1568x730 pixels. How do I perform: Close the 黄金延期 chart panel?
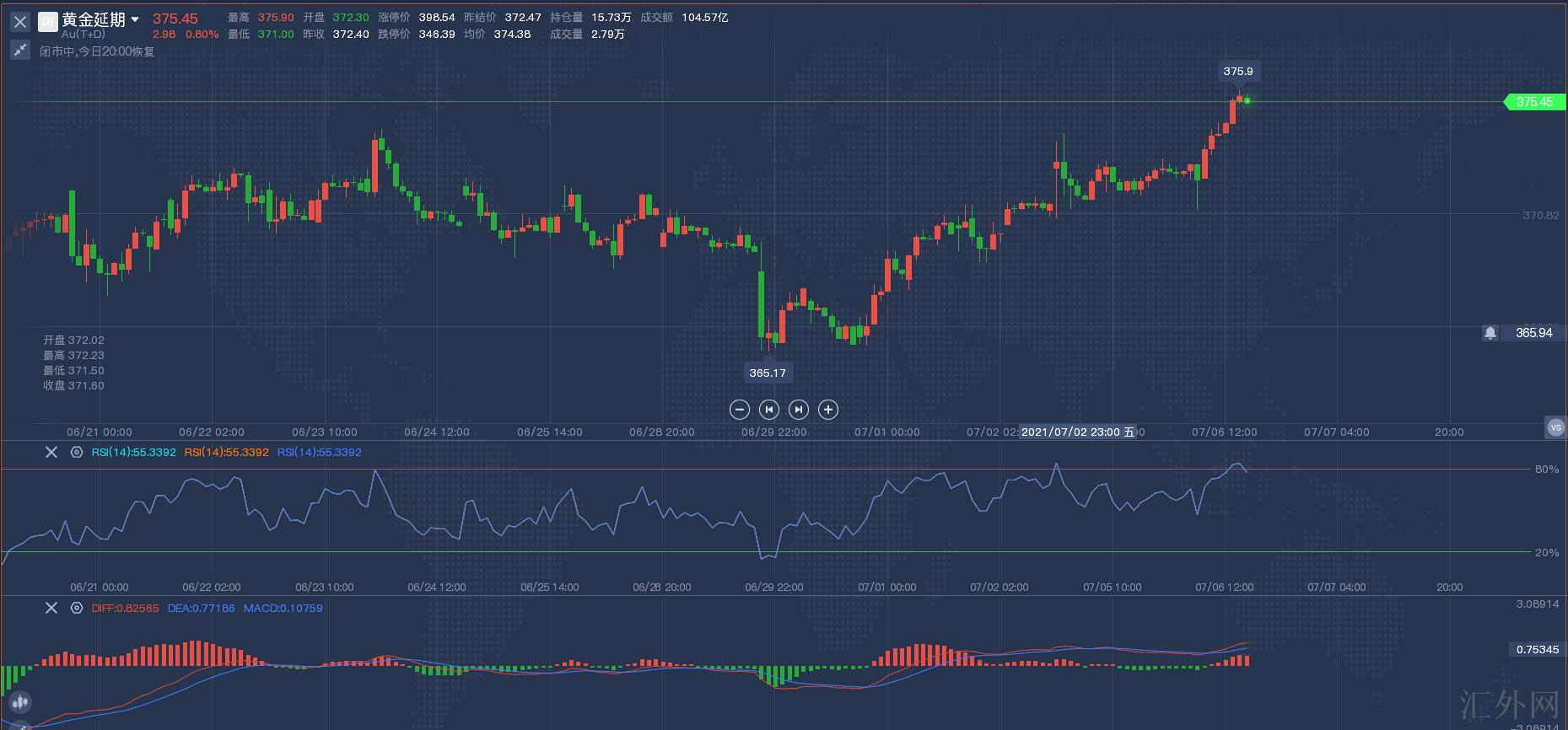point(20,22)
